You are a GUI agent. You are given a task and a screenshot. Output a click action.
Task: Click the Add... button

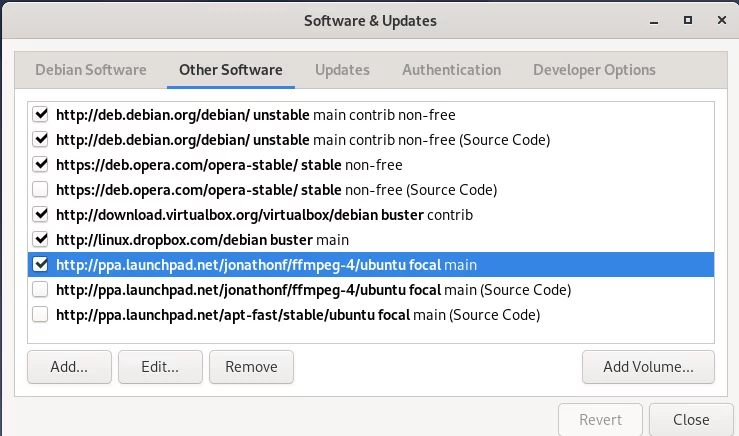coord(69,367)
